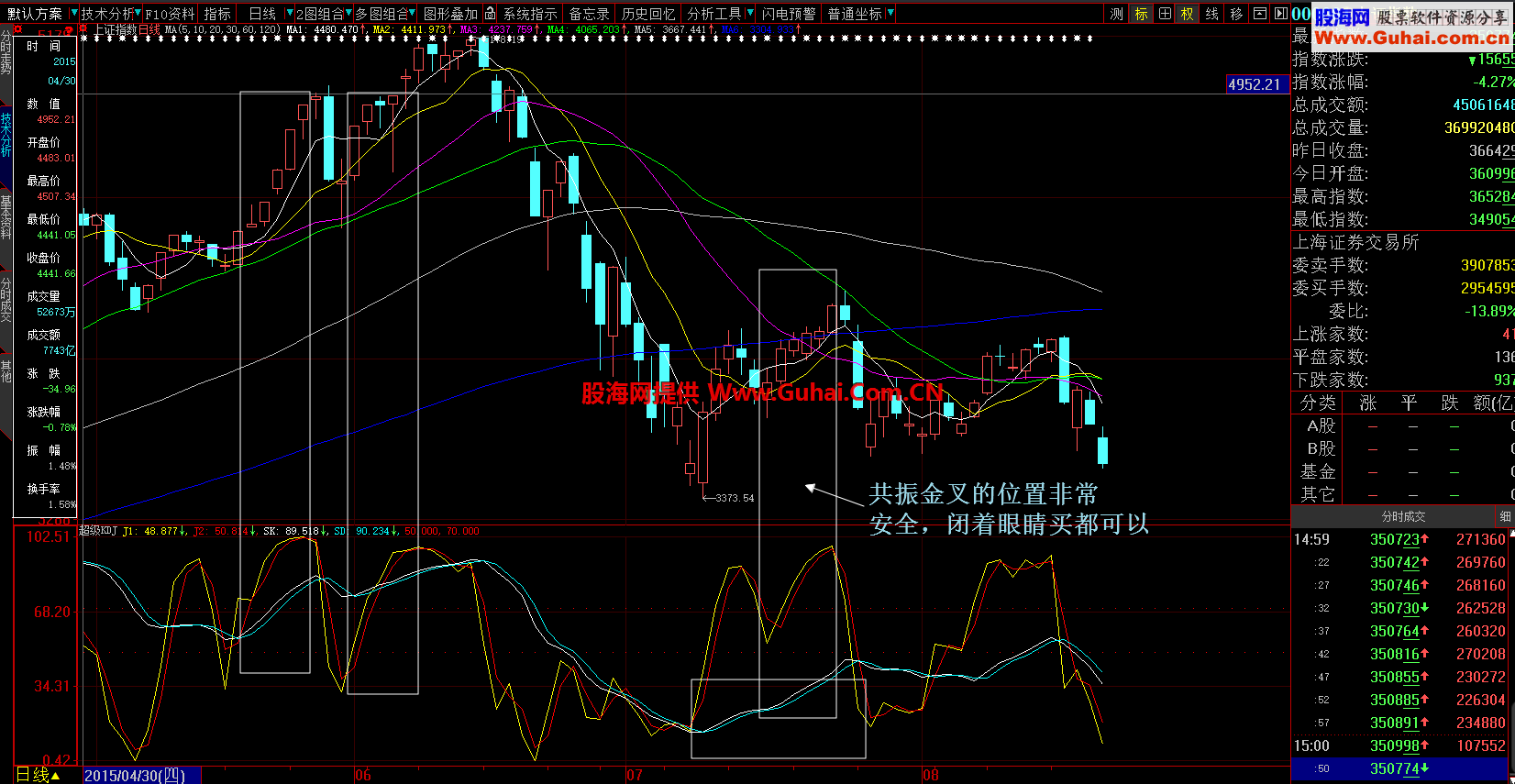
Task: Click the 上证指数 chart title
Action: 115,29
